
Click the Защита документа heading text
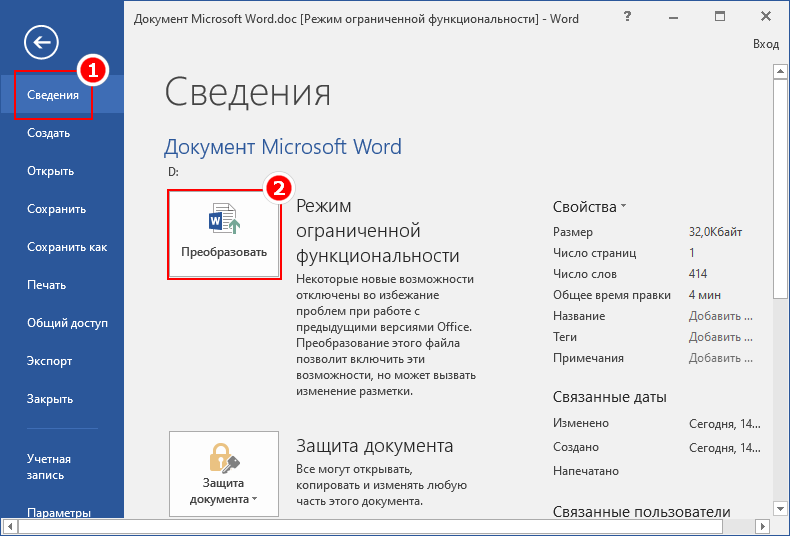click(x=374, y=446)
